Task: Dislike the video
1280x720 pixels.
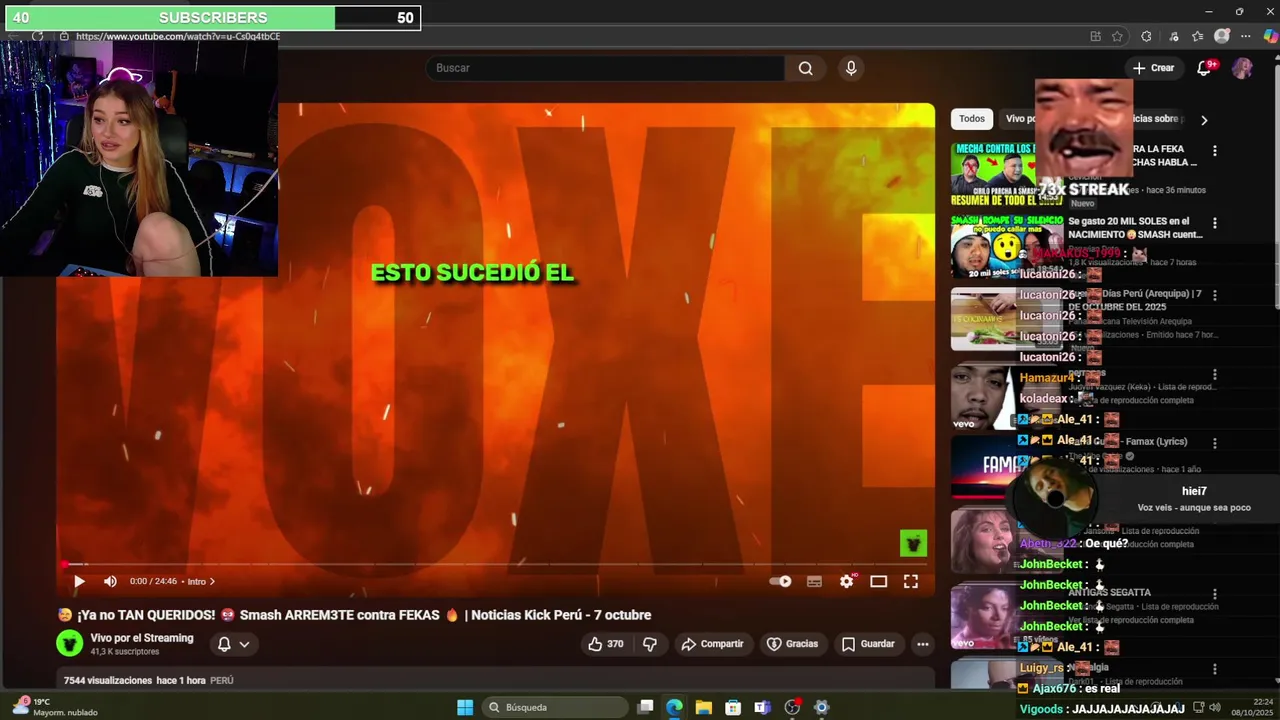Action: click(x=650, y=644)
